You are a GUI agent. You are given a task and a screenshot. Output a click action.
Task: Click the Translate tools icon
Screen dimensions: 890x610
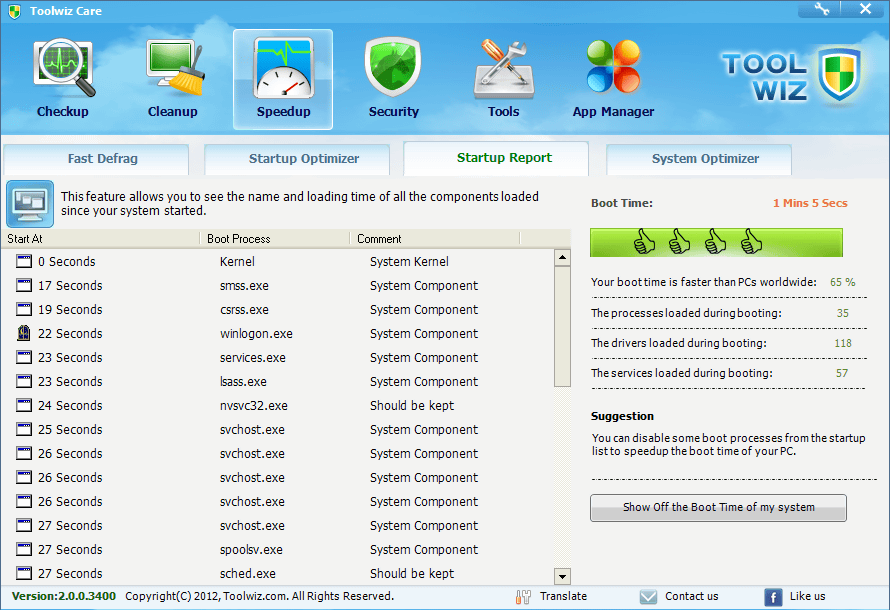[x=523, y=597]
